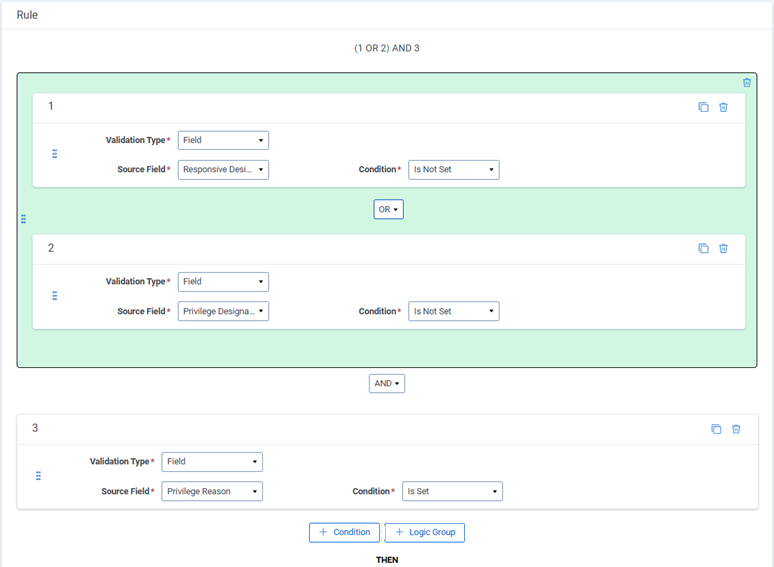Image resolution: width=774 pixels, height=567 pixels.
Task: Open Condition dropdown in condition 1
Action: tap(454, 170)
